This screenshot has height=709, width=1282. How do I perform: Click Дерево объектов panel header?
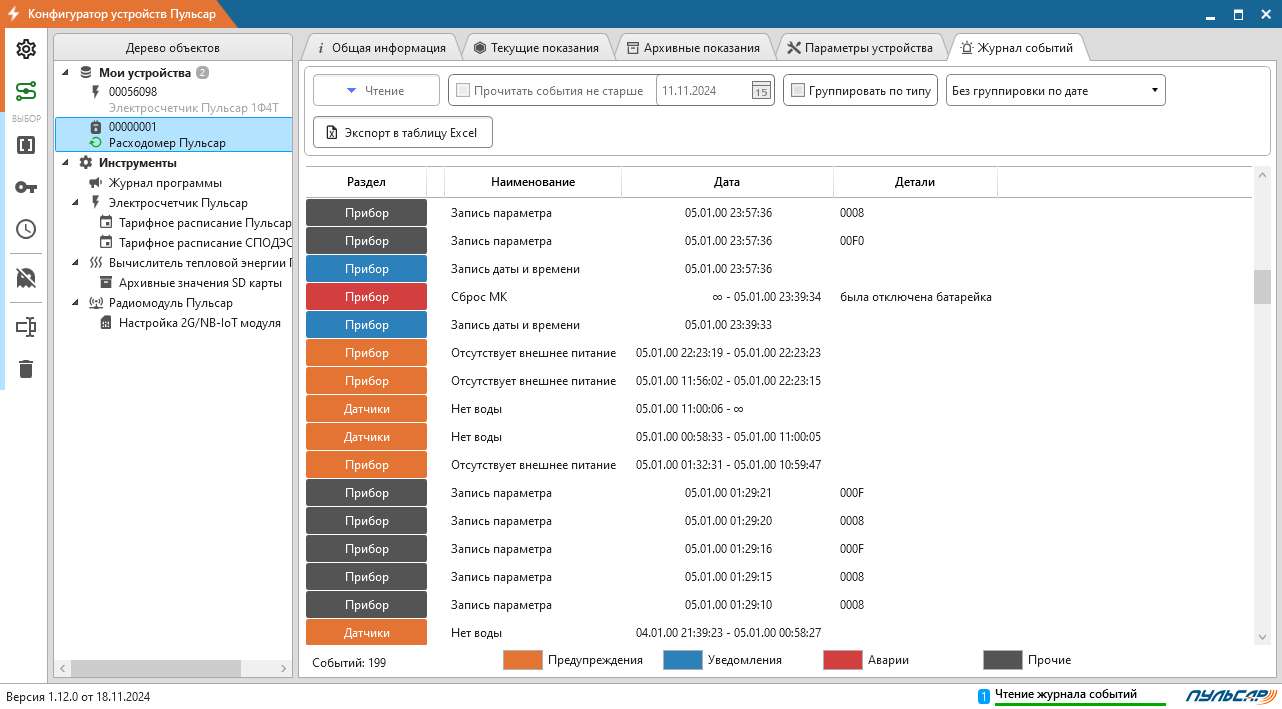(173, 47)
